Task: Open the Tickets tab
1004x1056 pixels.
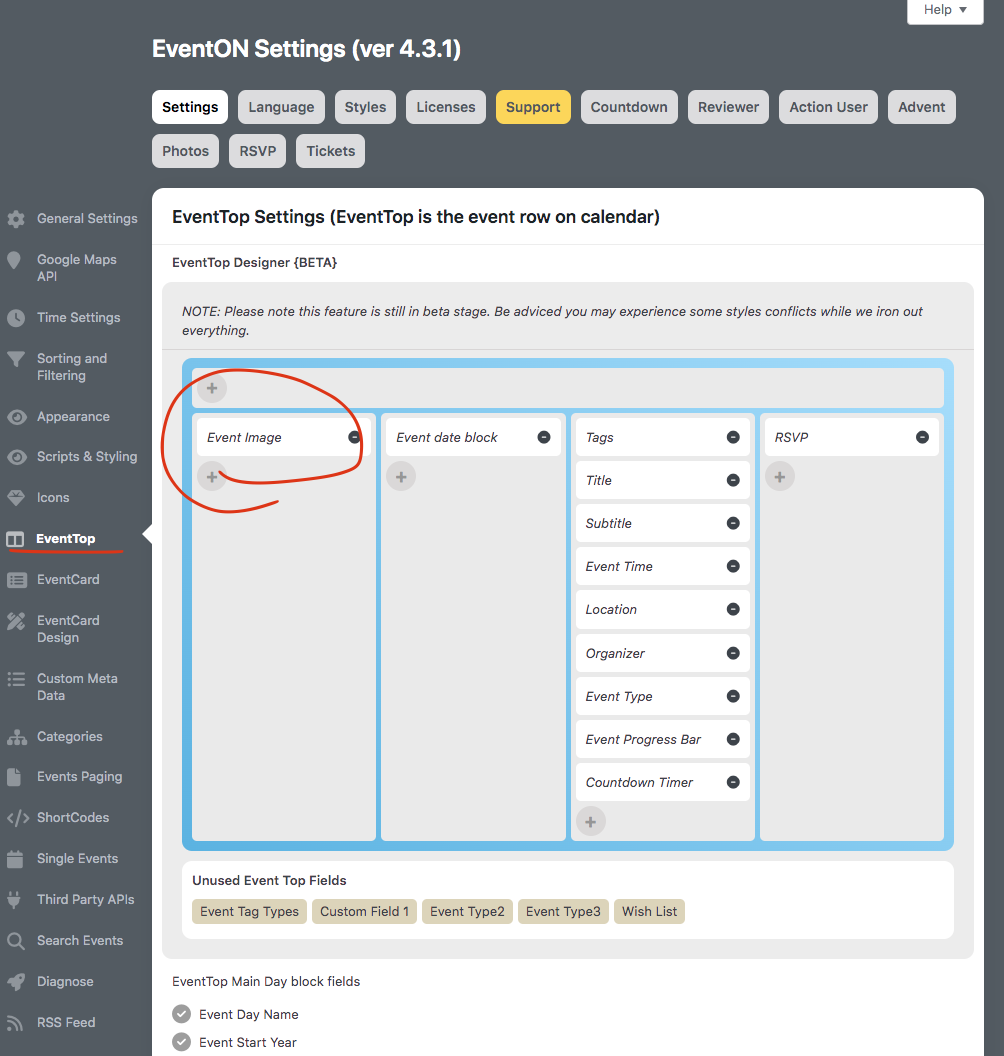Action: click(330, 150)
